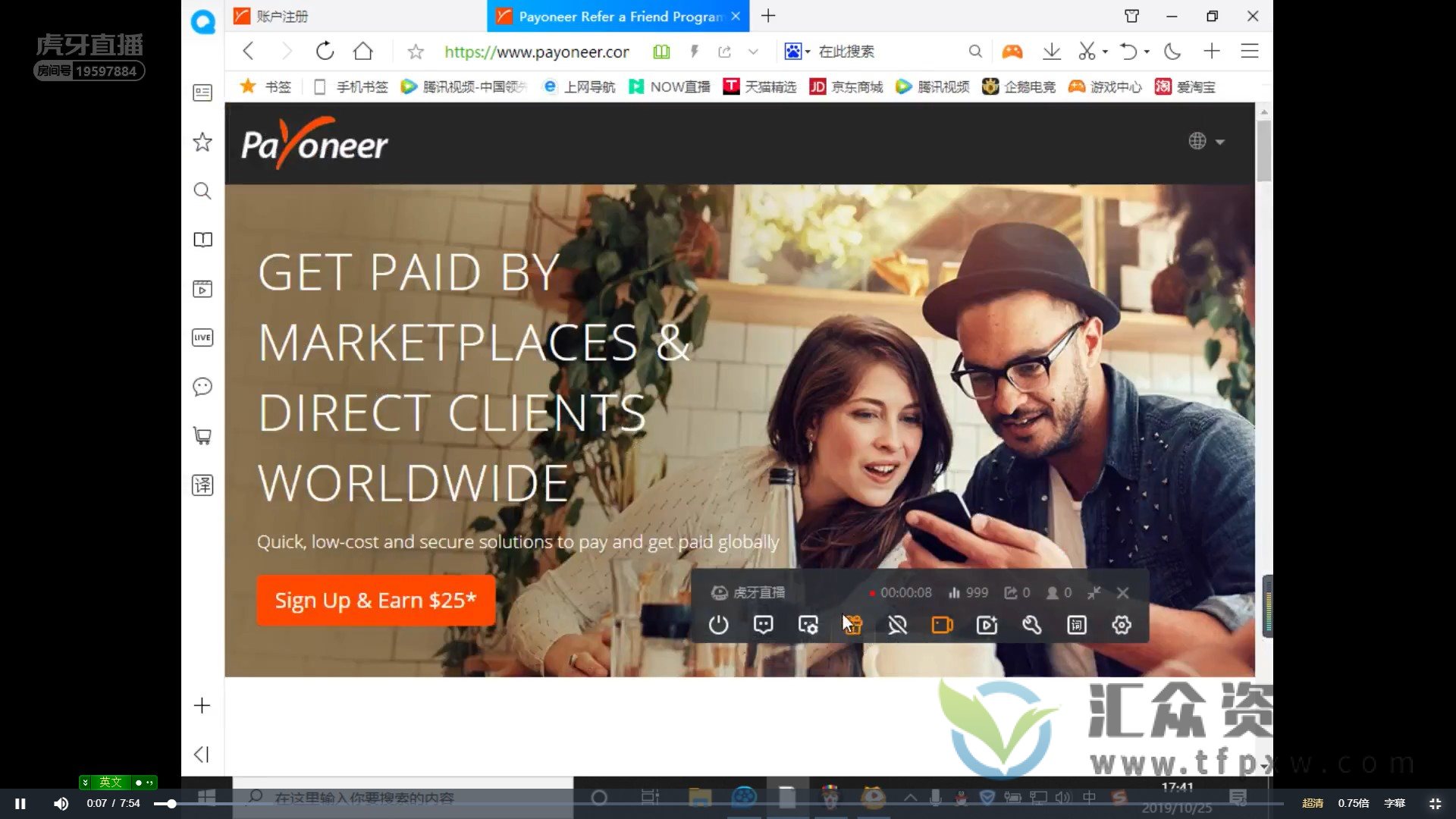Click the power icon on Huya stream toolbar

click(x=718, y=624)
